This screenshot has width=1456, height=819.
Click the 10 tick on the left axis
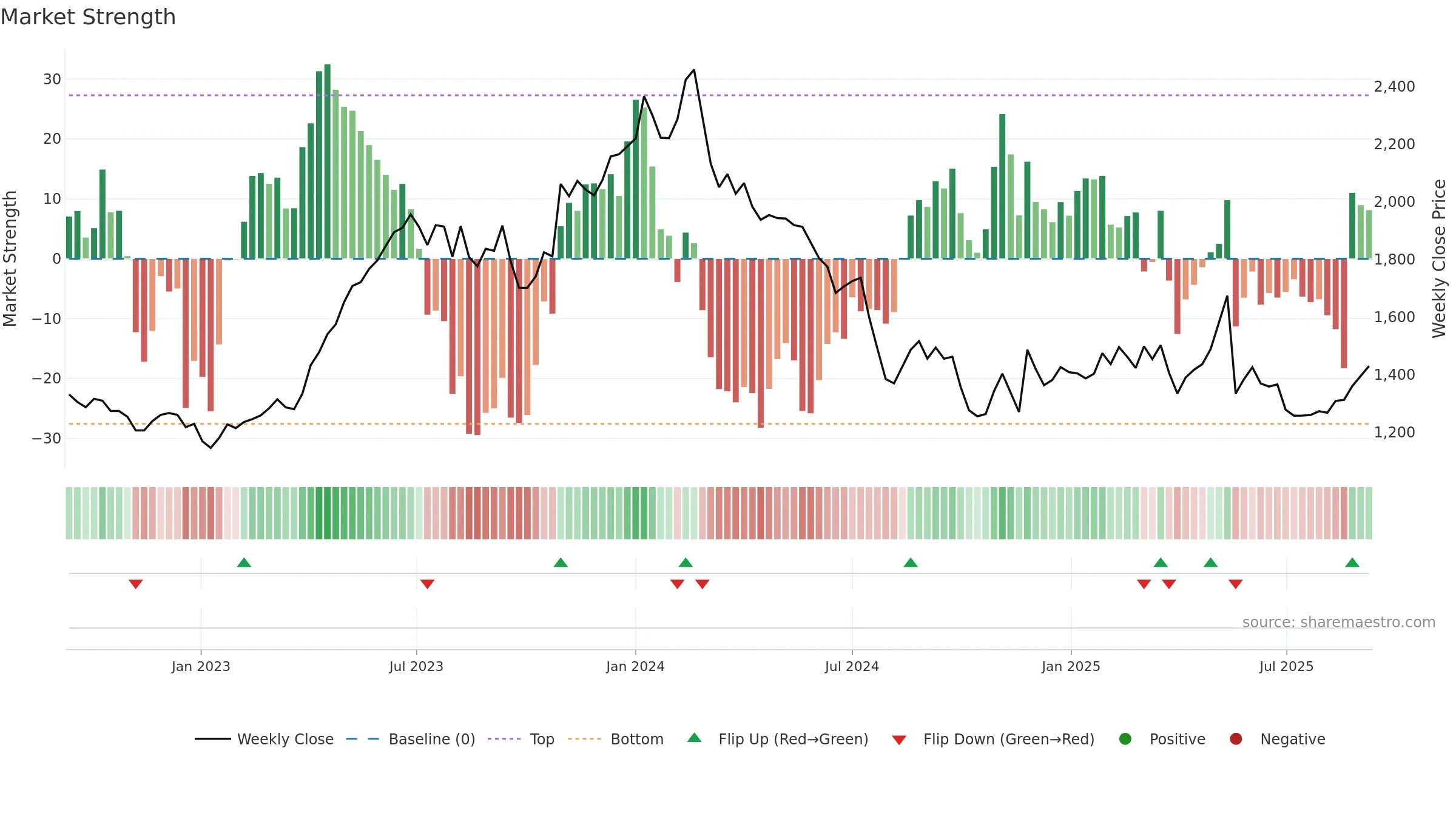coord(52,198)
